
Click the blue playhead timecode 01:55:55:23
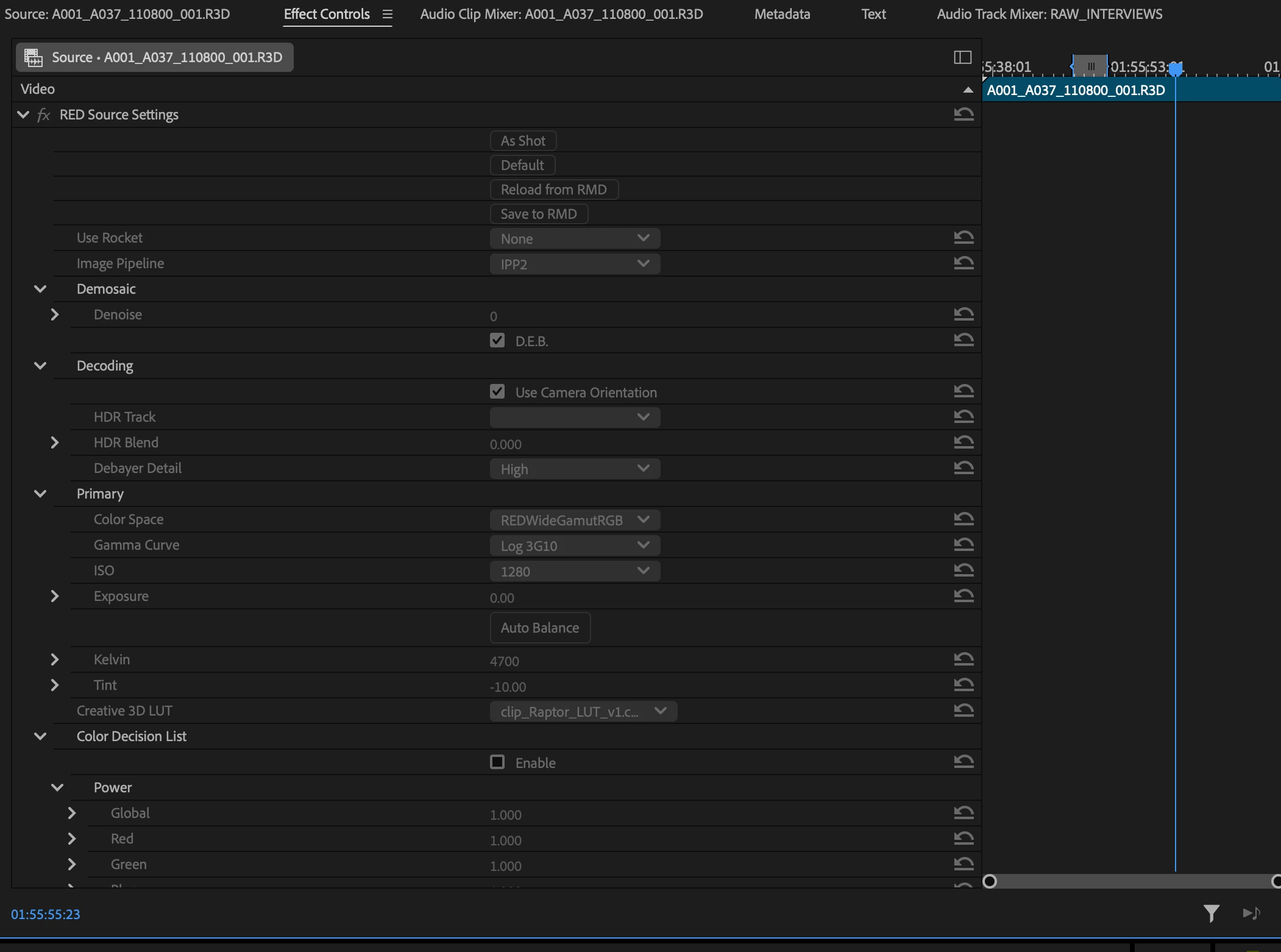(x=46, y=914)
